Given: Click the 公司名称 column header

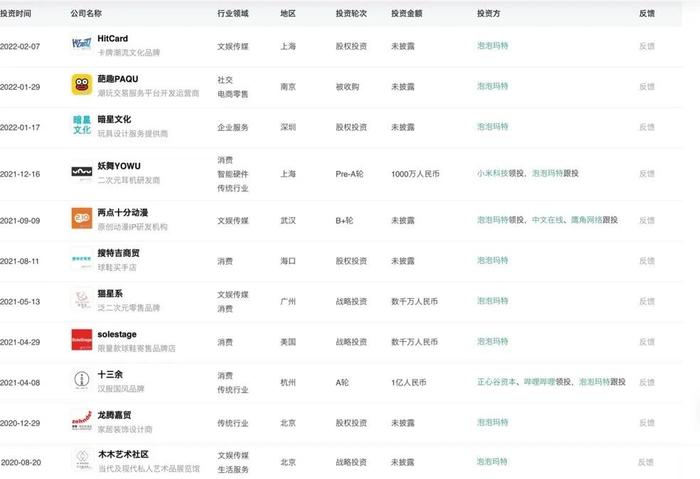Looking at the screenshot, I should coord(86,13).
